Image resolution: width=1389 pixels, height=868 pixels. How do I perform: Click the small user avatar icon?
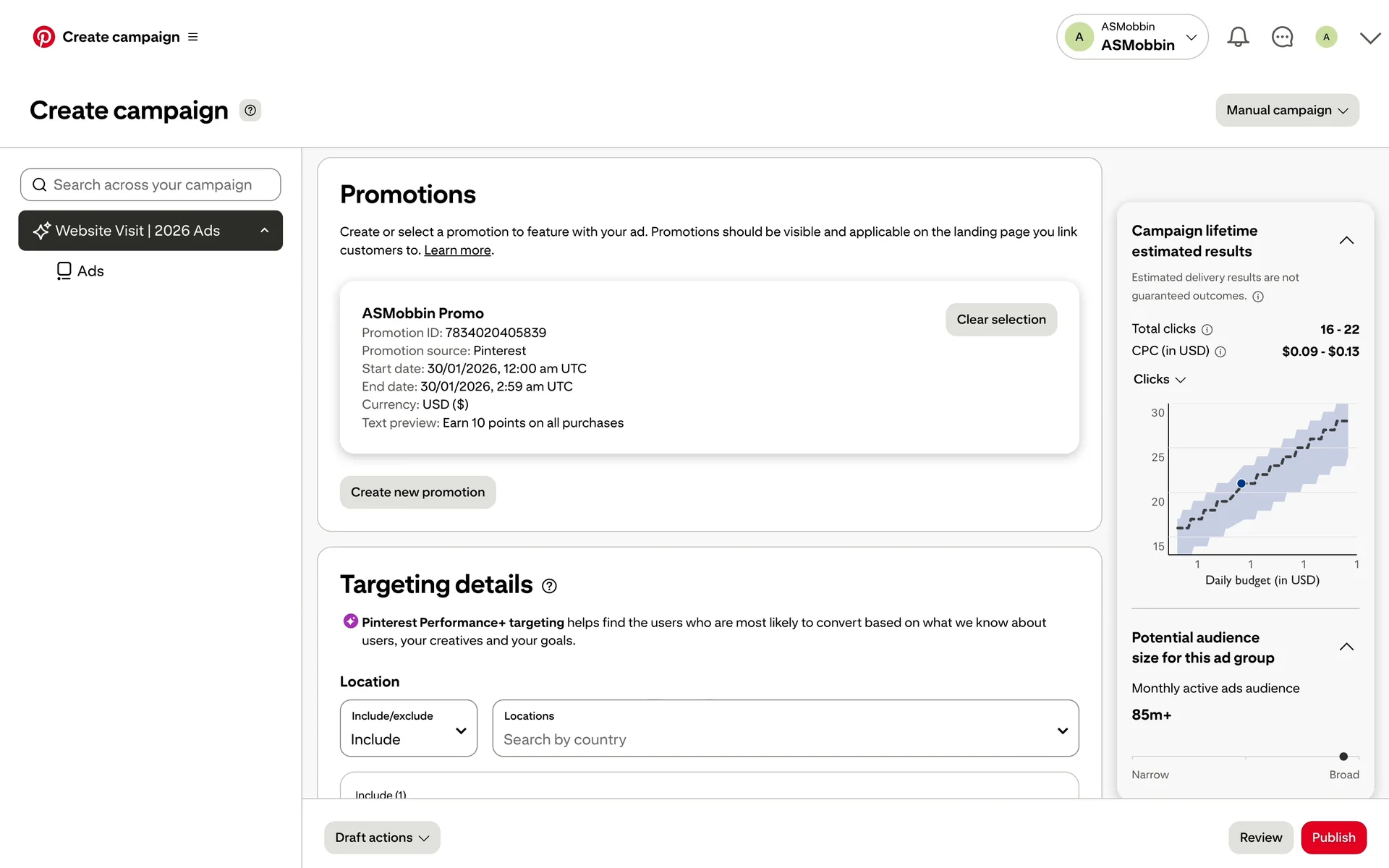pos(1326,37)
